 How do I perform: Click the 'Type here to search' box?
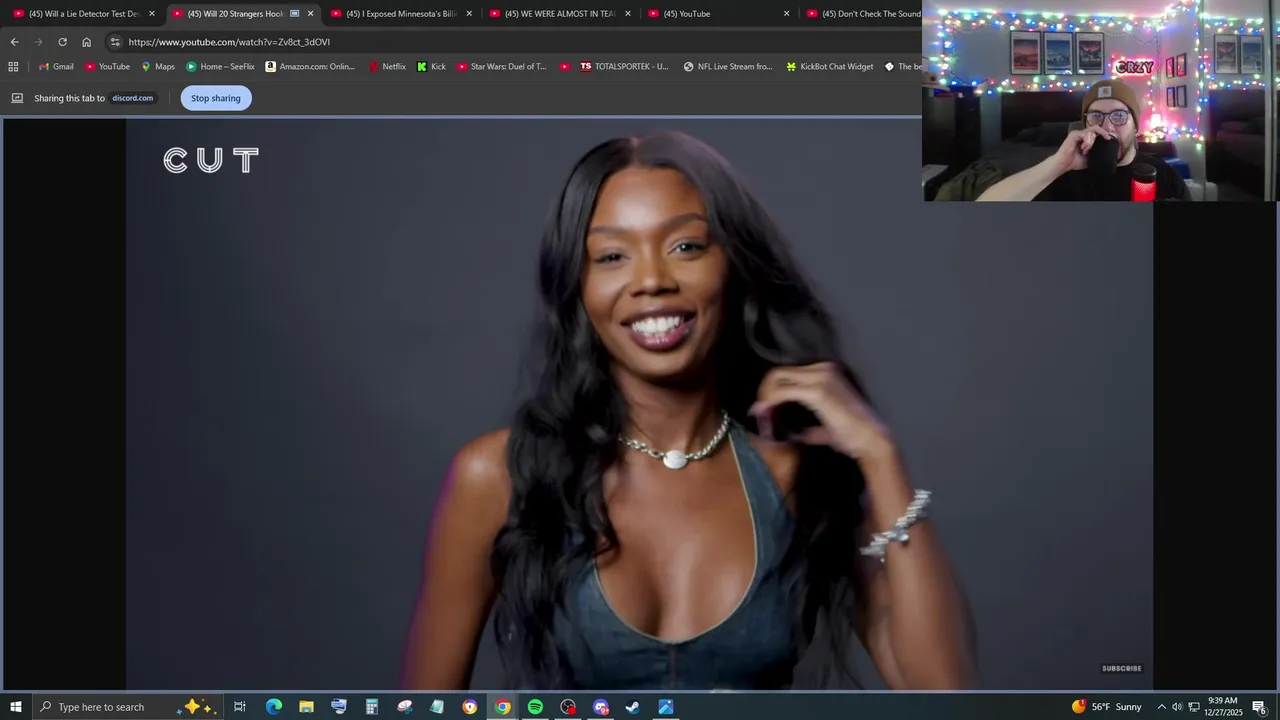pos(128,707)
